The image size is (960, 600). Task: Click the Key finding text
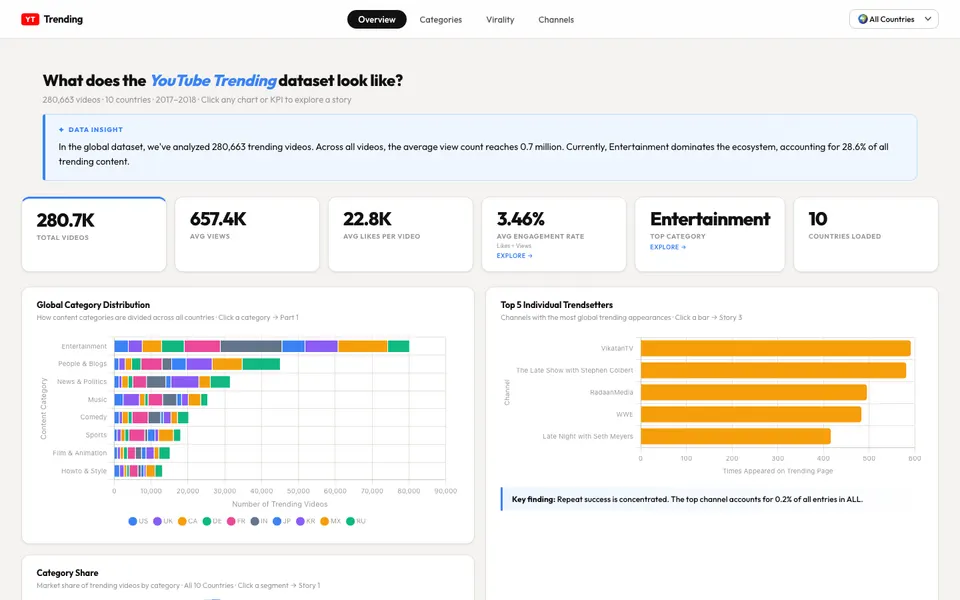687,499
